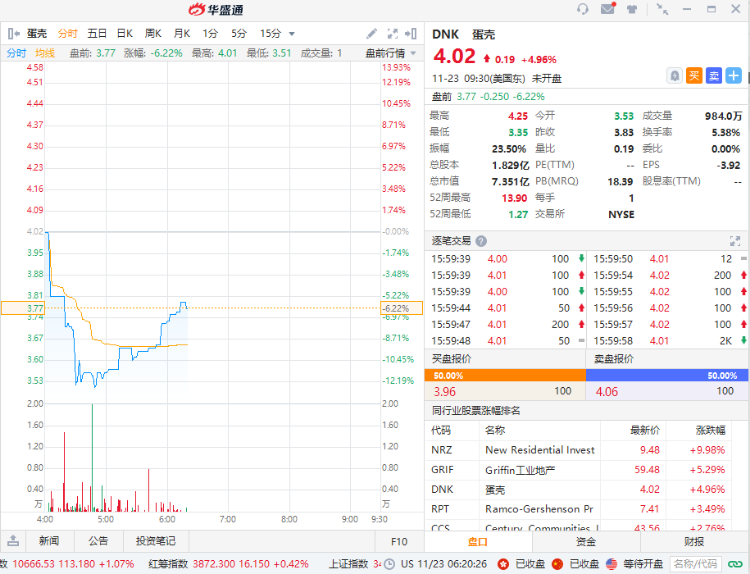Screen dimensions: 750x574
Task: Click the China market flag icon
Action: pos(557,564)
